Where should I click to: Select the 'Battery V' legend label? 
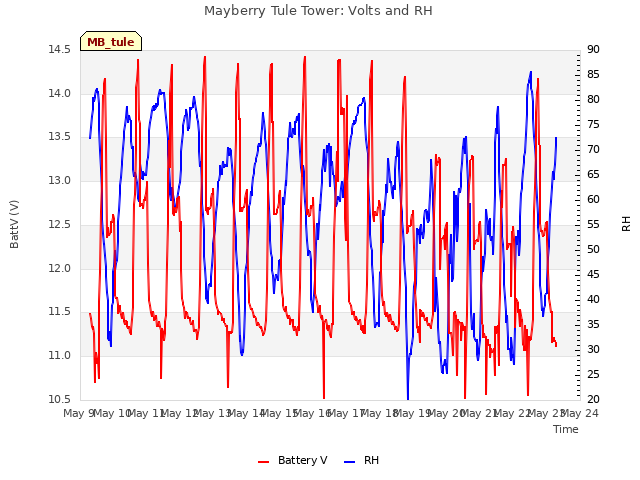tap(302, 460)
